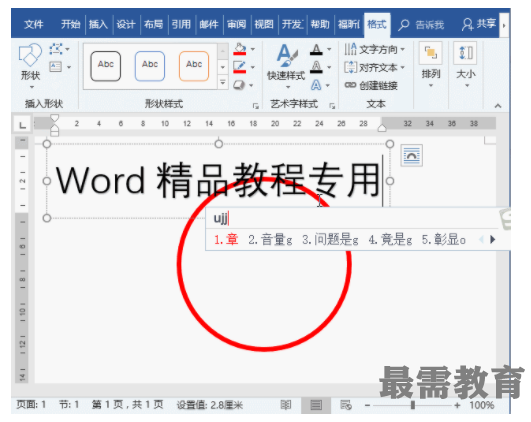This screenshot has width=531, height=422.
Task: Move to next row of shape styles
Action: [x=223, y=67]
